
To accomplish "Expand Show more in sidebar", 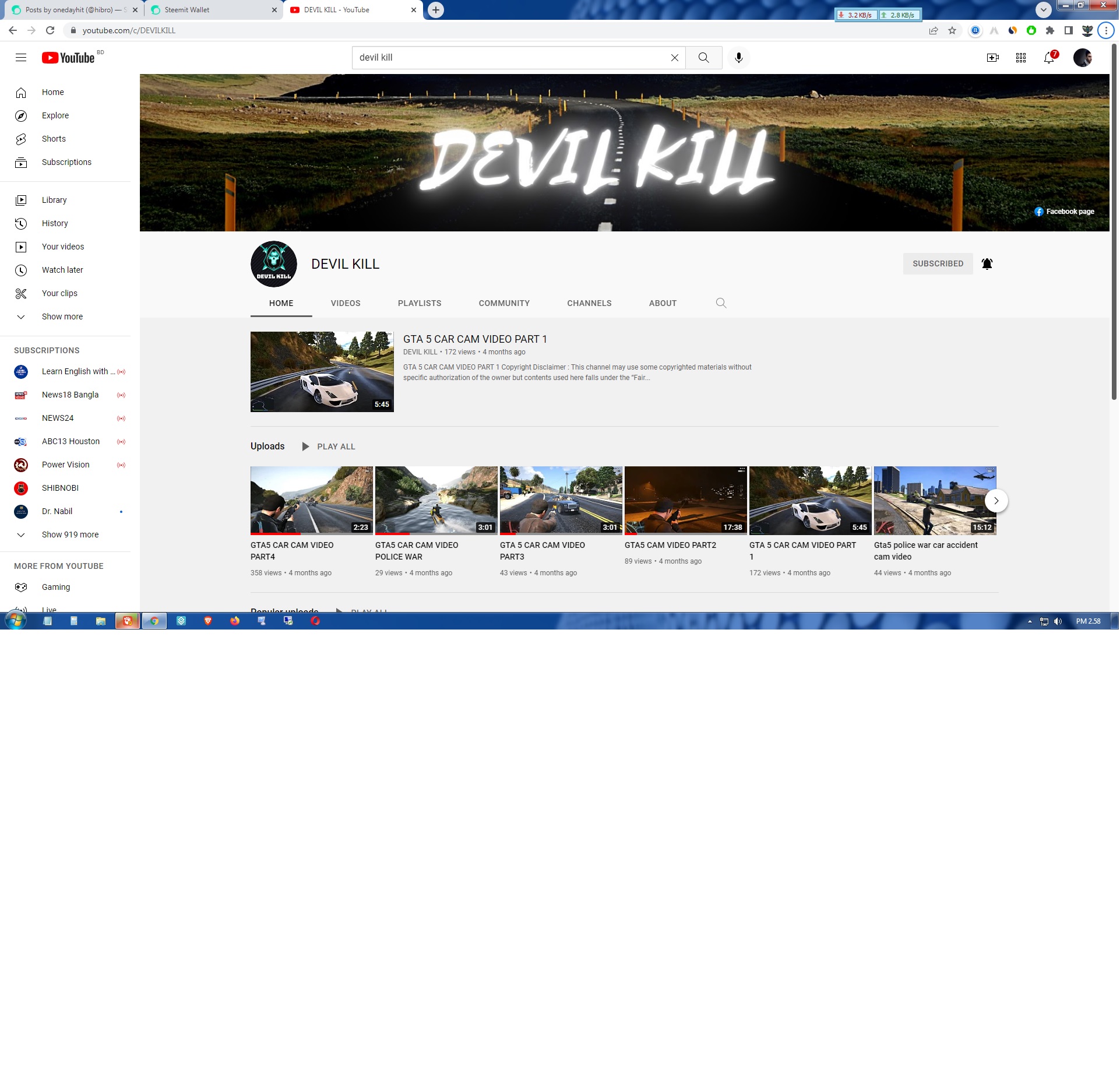I will pyautogui.click(x=62, y=317).
